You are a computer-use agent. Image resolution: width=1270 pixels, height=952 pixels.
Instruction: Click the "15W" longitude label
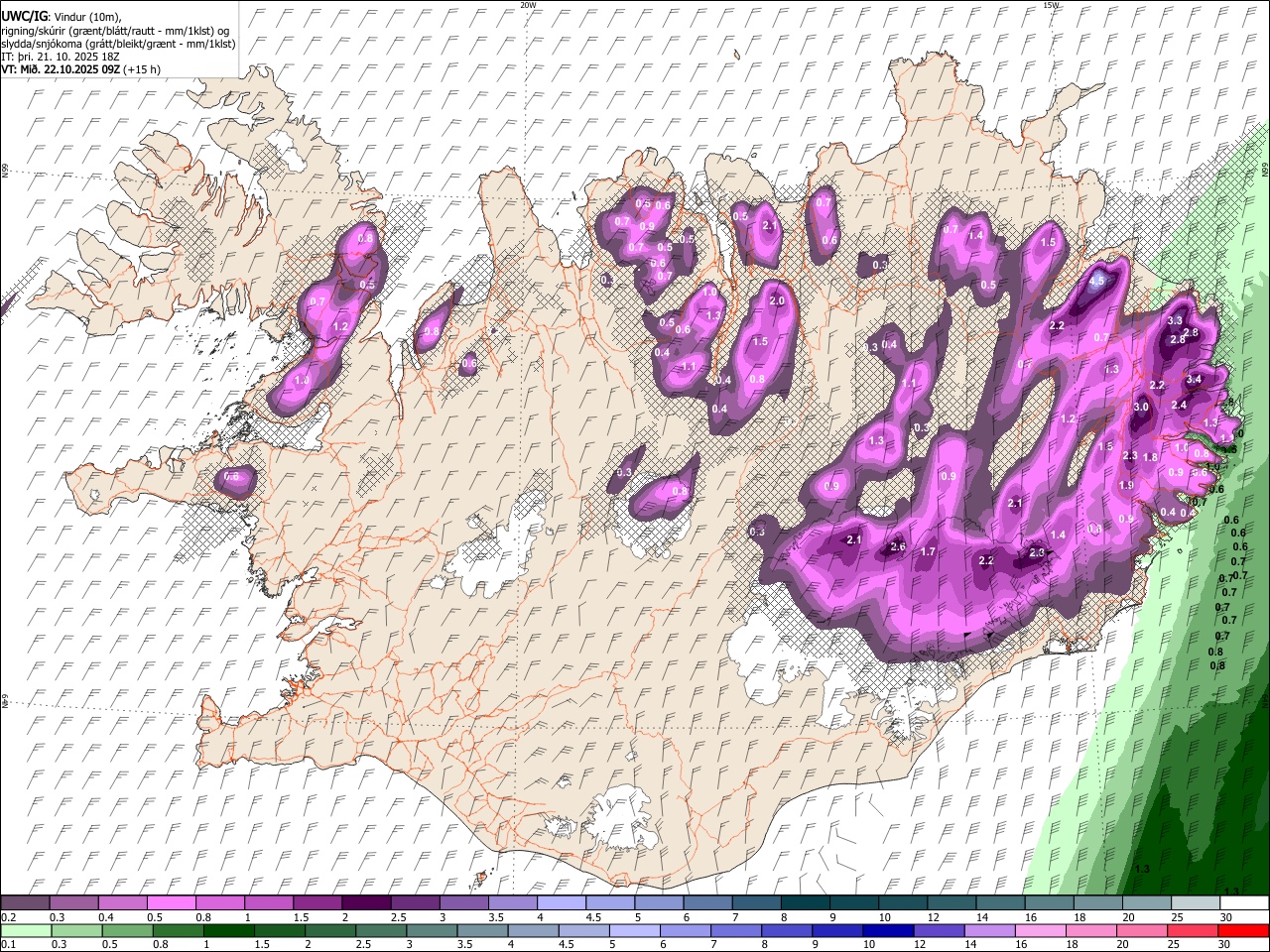pos(1051,5)
